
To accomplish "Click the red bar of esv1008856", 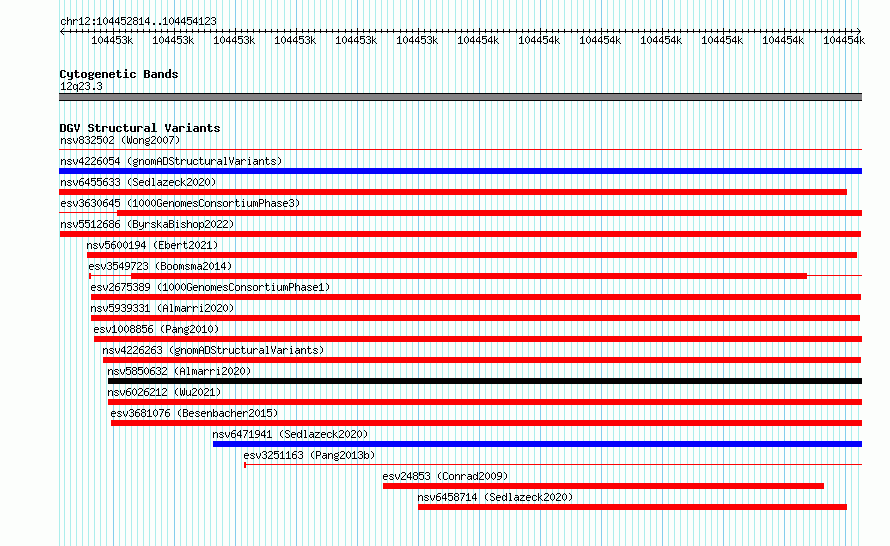I will click(478, 339).
